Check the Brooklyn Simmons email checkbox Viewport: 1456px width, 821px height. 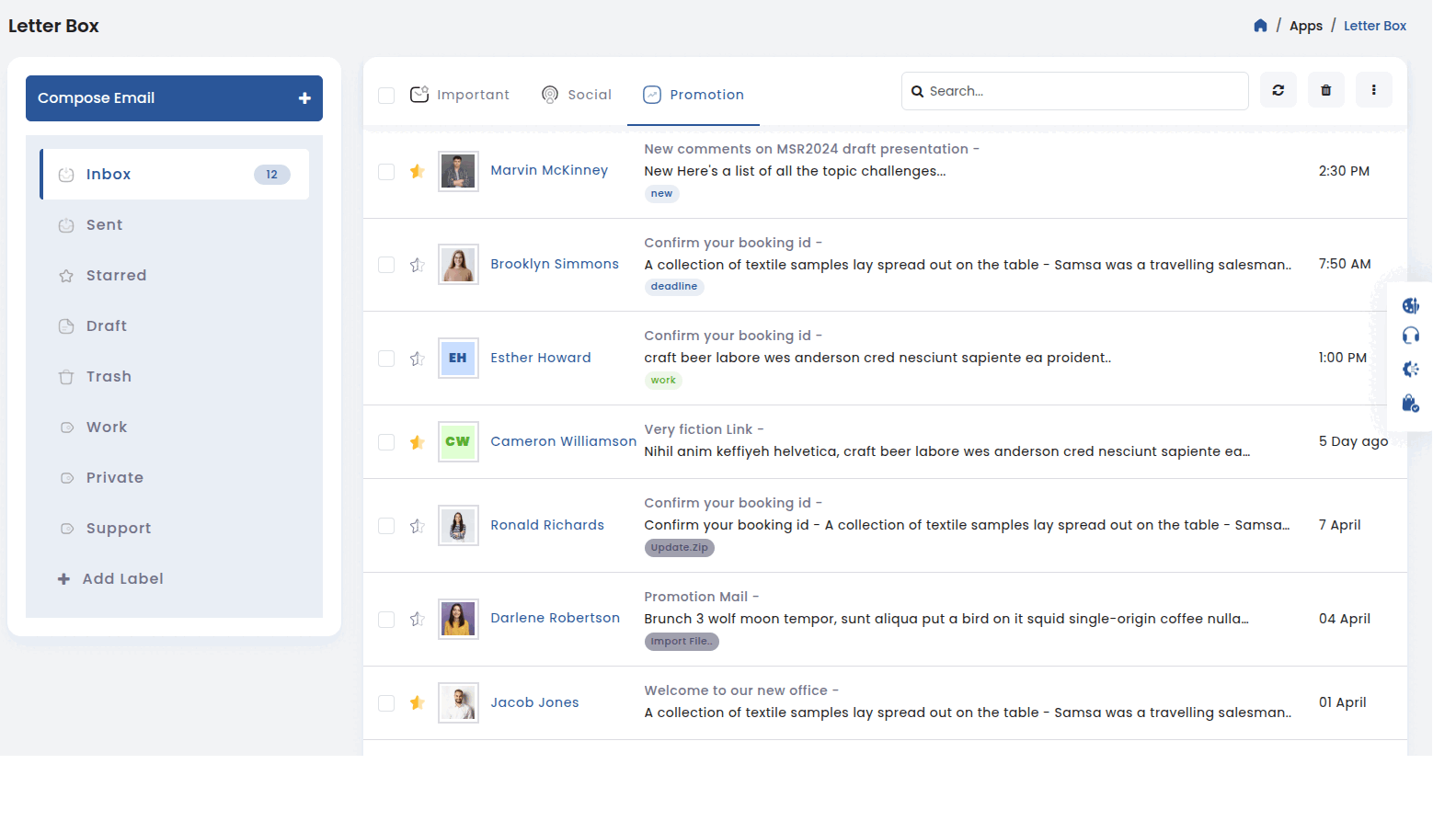pyautogui.click(x=386, y=265)
